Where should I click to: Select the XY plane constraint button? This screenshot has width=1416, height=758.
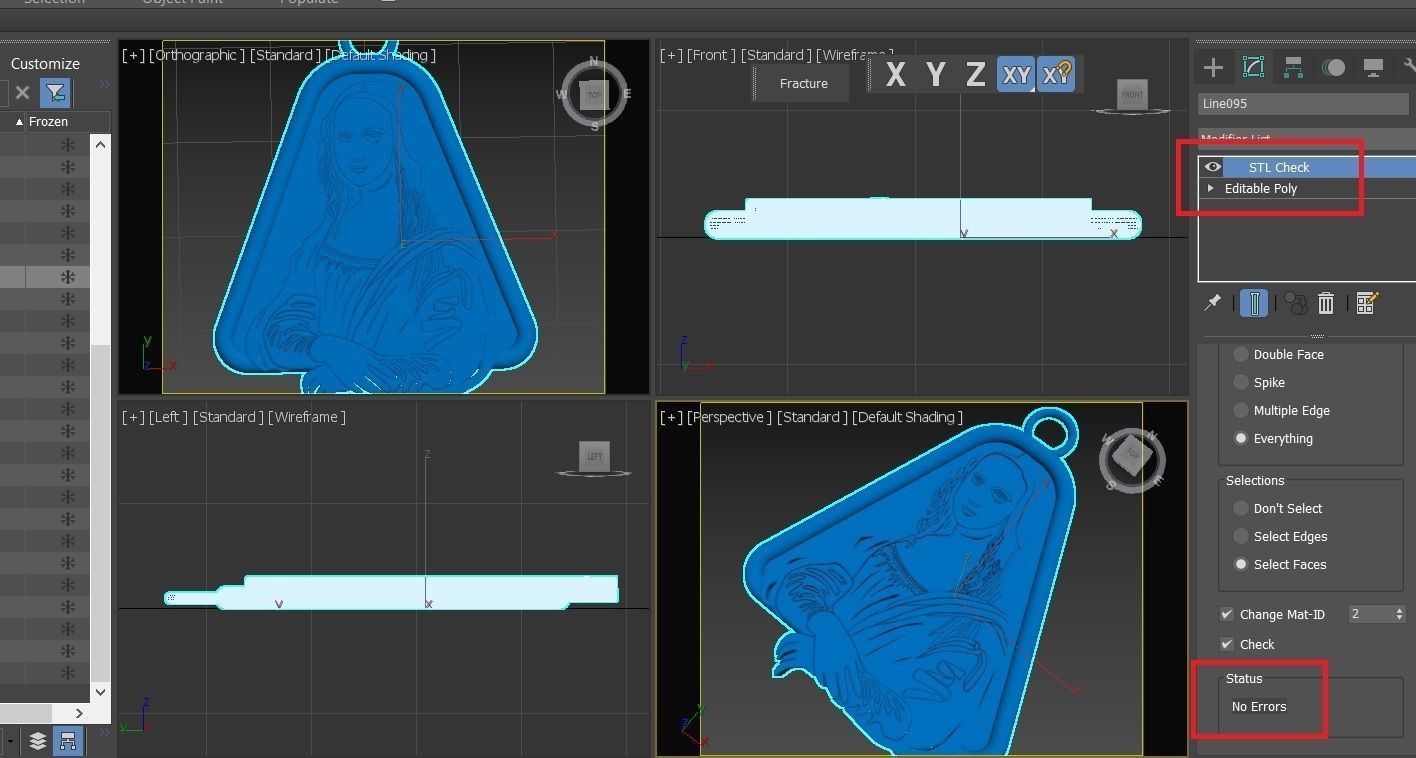click(1016, 75)
